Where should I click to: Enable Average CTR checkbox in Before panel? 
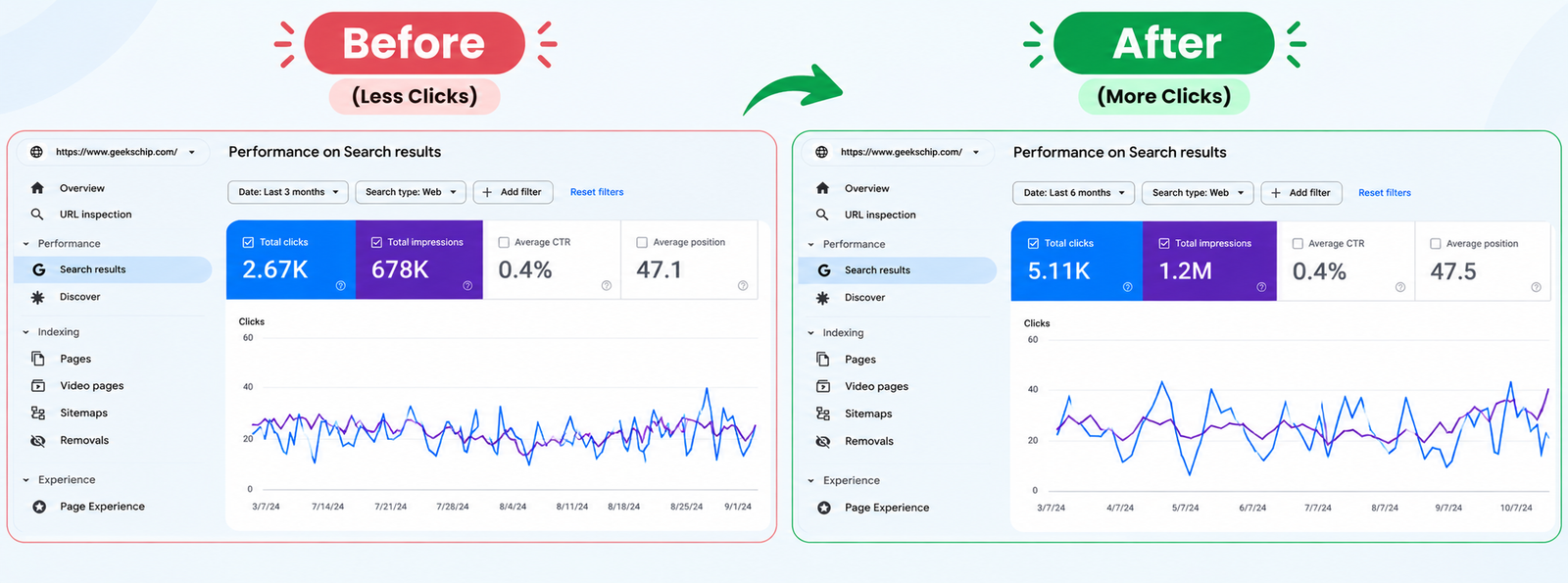(504, 242)
